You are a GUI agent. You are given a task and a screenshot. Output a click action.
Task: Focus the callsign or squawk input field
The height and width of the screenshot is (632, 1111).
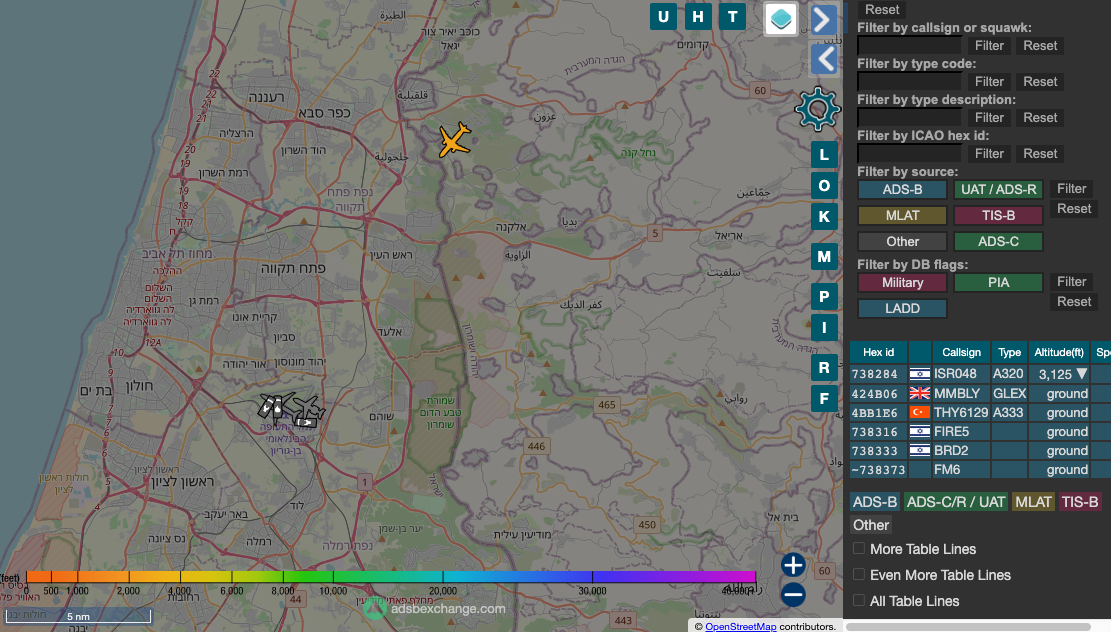click(x=909, y=45)
